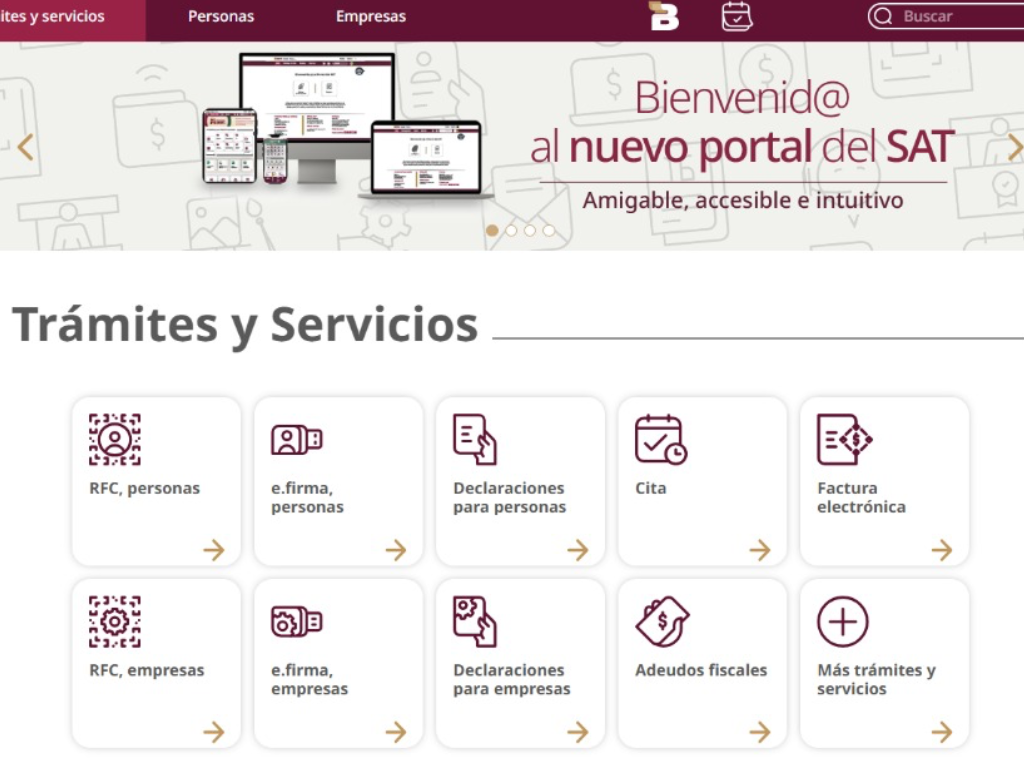
Task: Click the arrow on Adeudos fiscales card
Action: [x=760, y=732]
